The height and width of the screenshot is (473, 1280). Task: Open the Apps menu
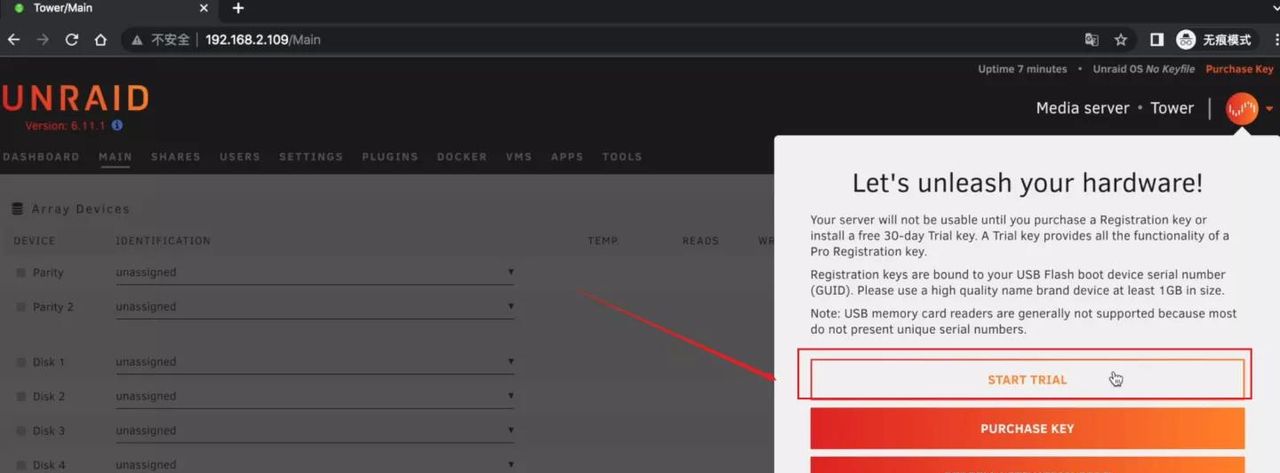[567, 157]
